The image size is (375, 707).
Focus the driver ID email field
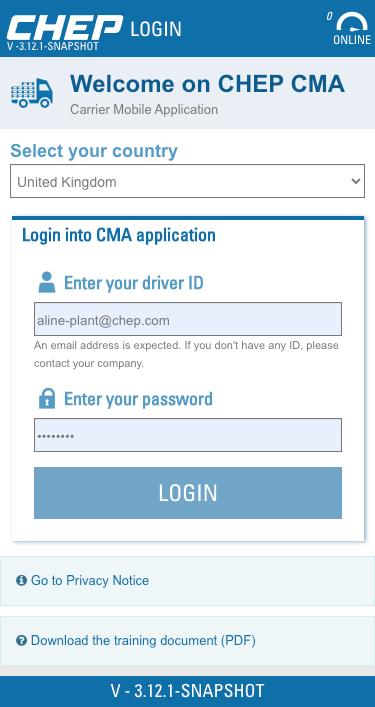coord(188,319)
